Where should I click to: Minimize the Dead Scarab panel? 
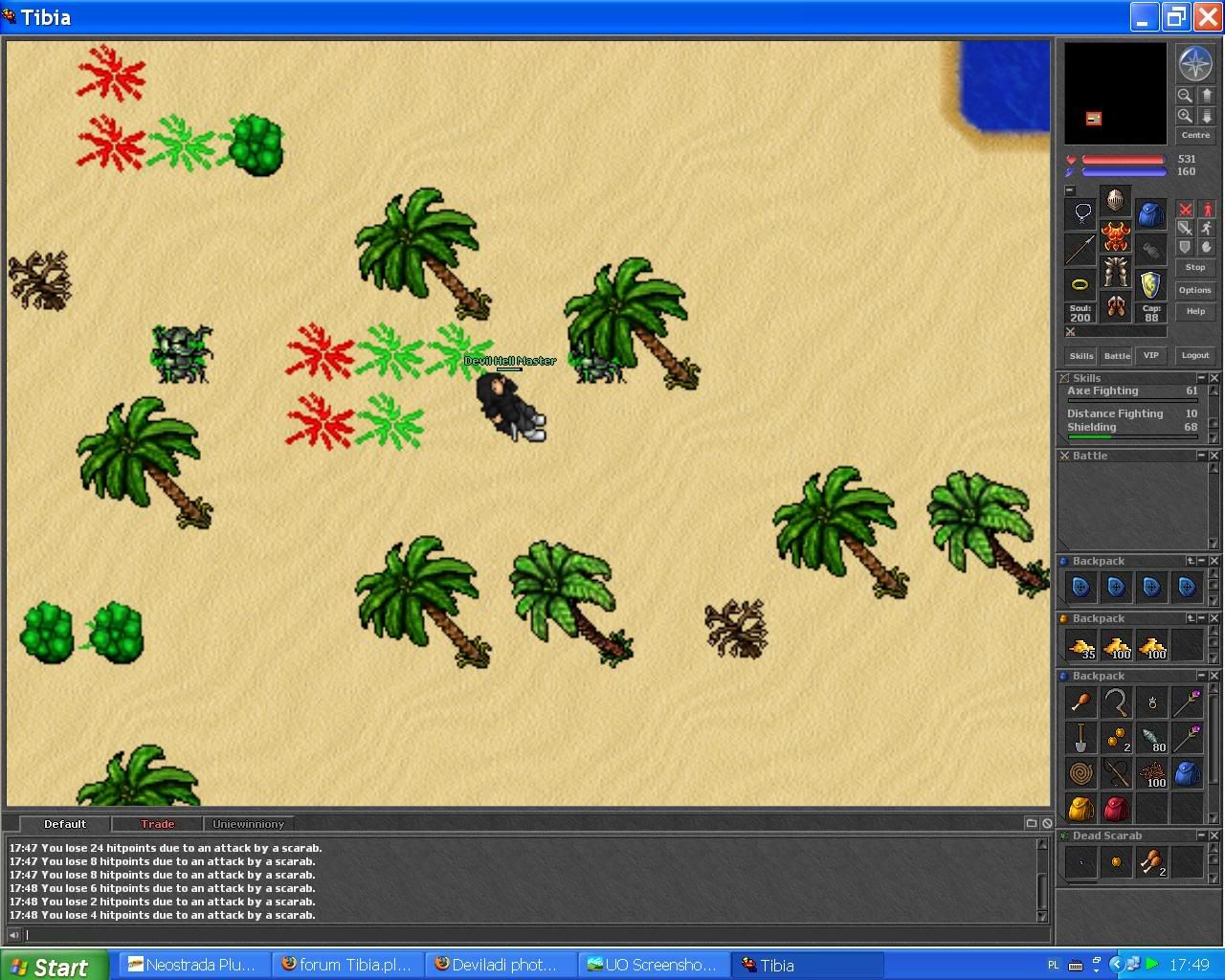1202,835
